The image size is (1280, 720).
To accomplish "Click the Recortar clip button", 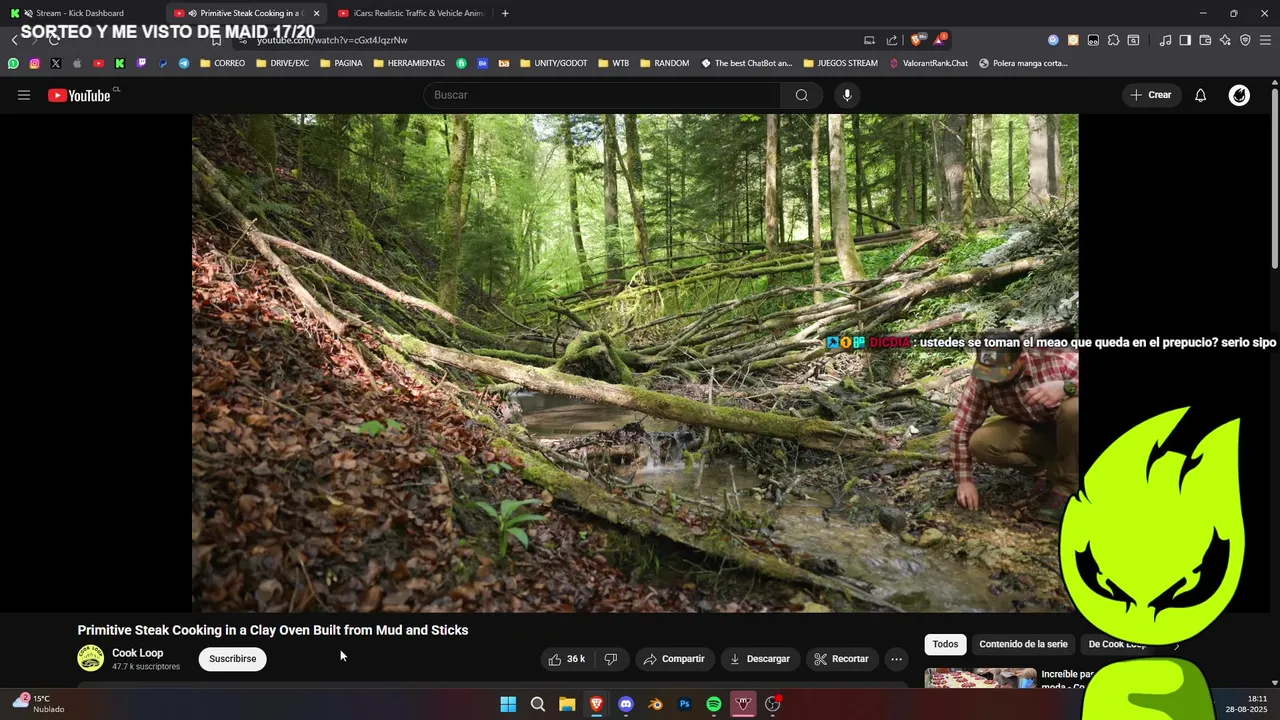I will pos(841,659).
